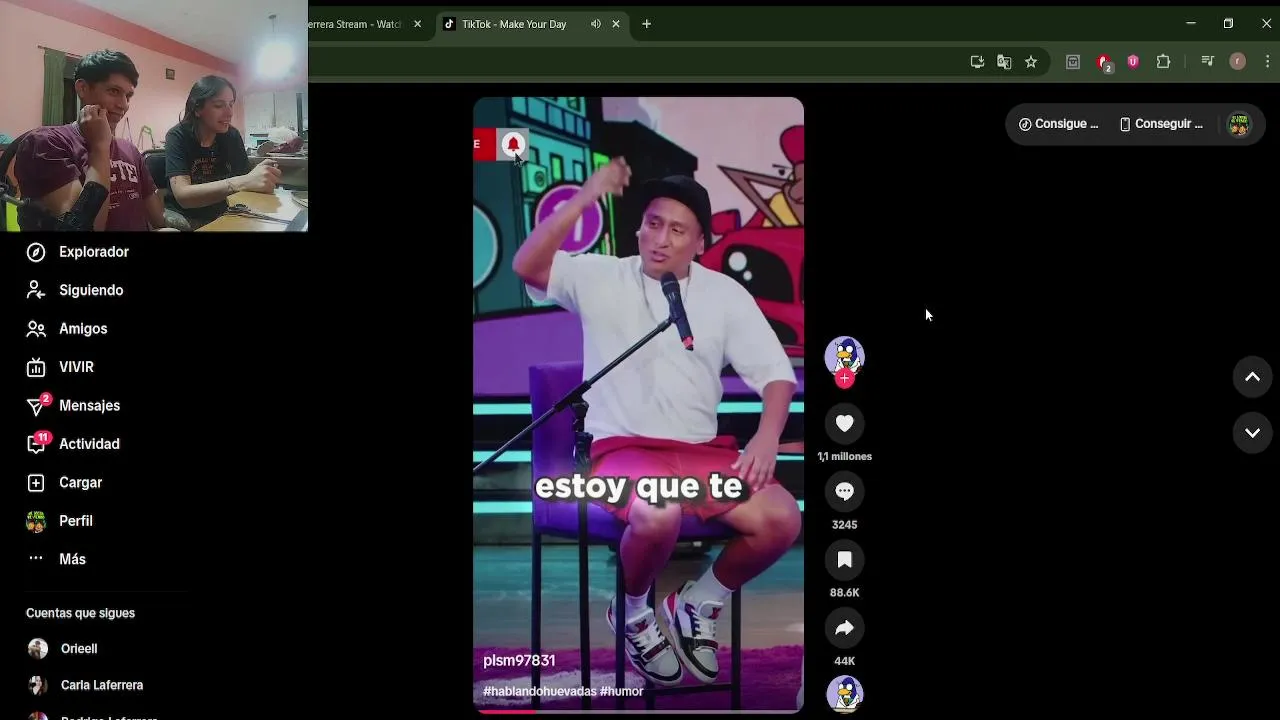Click Cargar to upload a video
This screenshot has height=720, width=1280.
tap(64, 482)
